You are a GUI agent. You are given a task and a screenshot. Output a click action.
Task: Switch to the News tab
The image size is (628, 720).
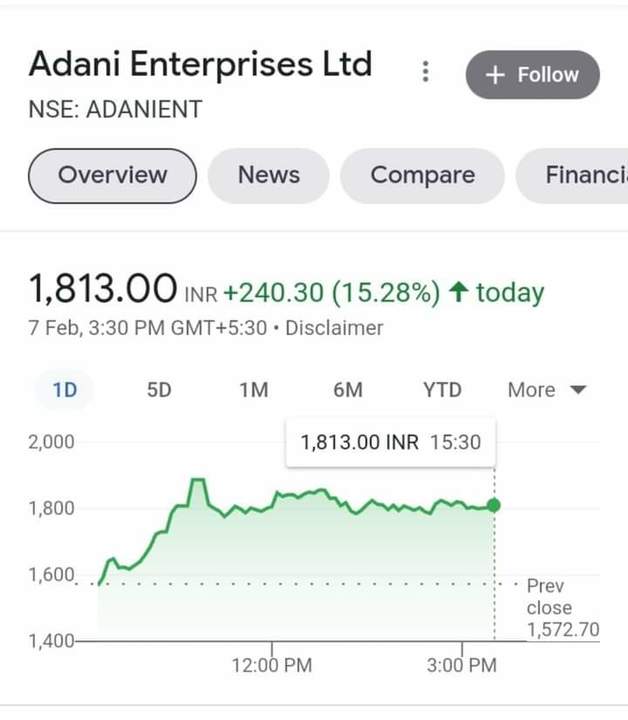(x=269, y=175)
